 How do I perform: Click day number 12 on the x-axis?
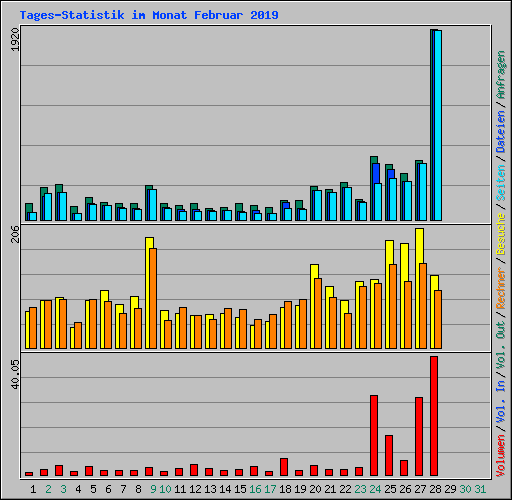pyautogui.click(x=195, y=489)
